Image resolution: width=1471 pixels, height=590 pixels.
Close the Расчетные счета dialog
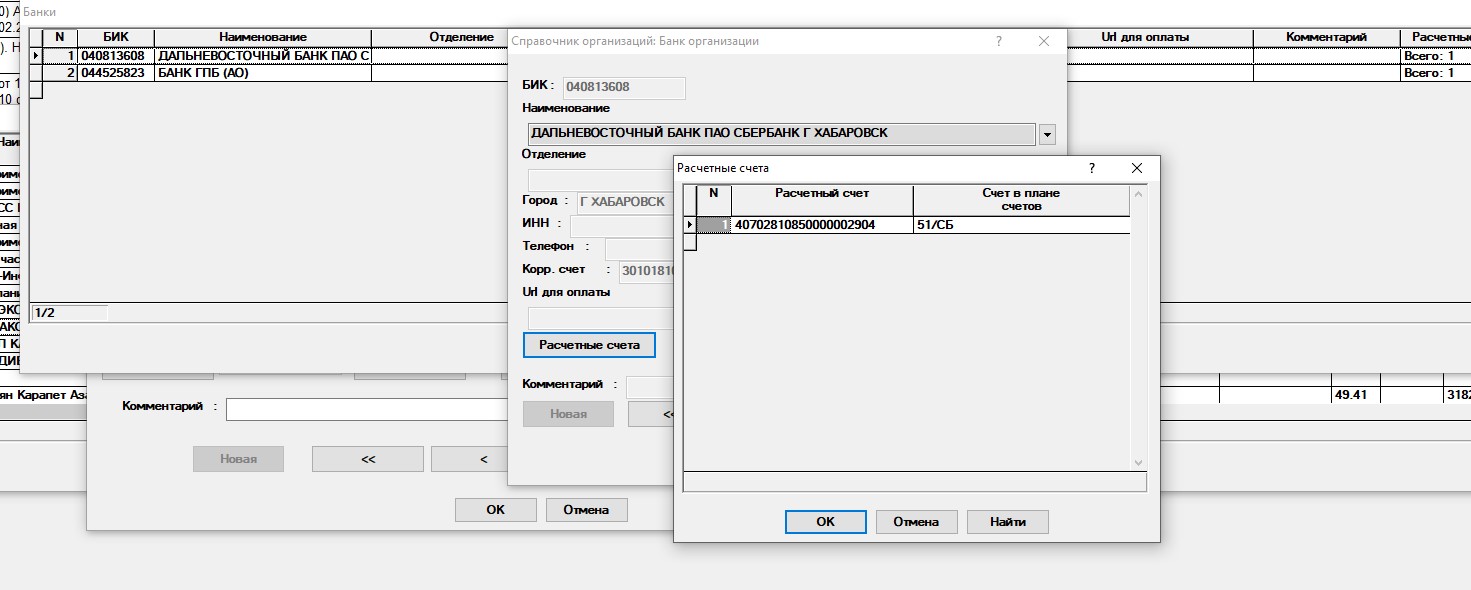coord(1137,169)
